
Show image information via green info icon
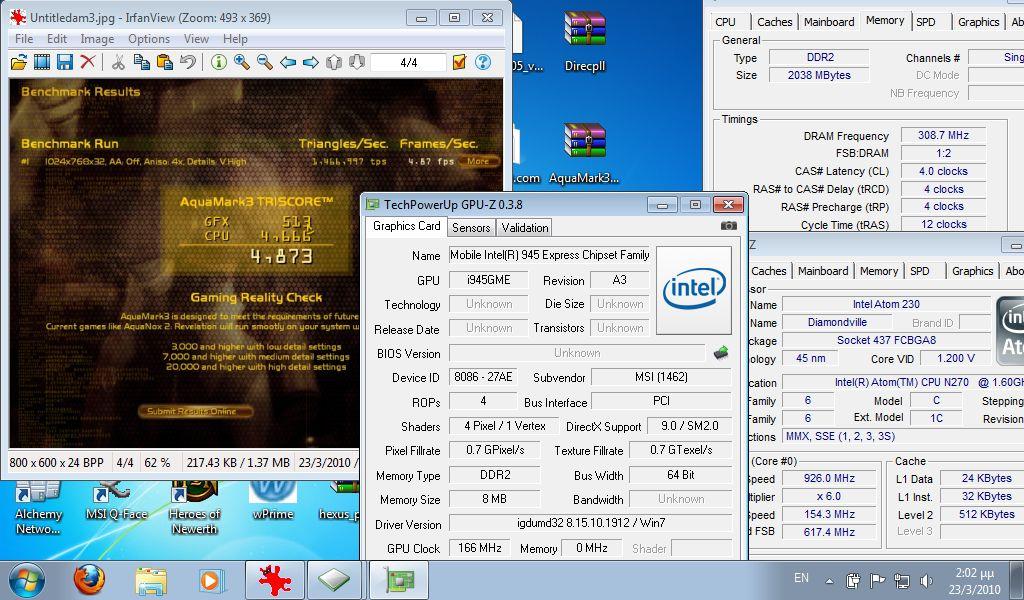(x=219, y=62)
